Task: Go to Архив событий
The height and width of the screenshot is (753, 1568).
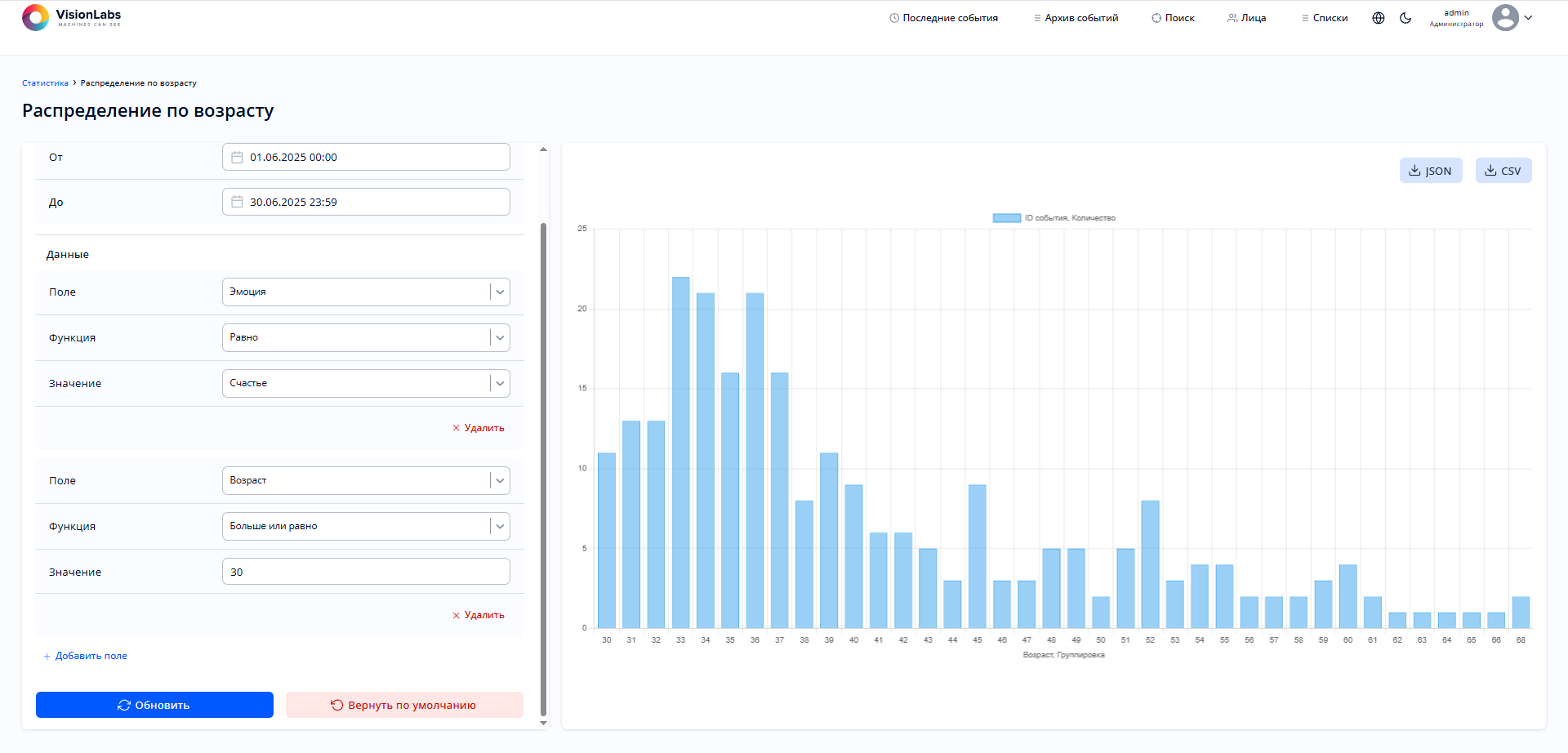Action: [1076, 18]
